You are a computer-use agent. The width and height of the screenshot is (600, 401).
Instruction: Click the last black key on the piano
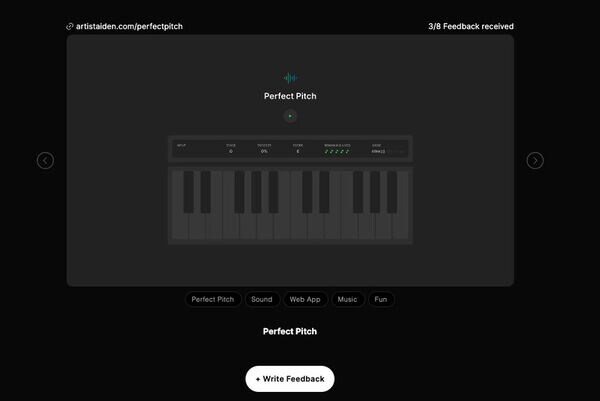click(392, 192)
